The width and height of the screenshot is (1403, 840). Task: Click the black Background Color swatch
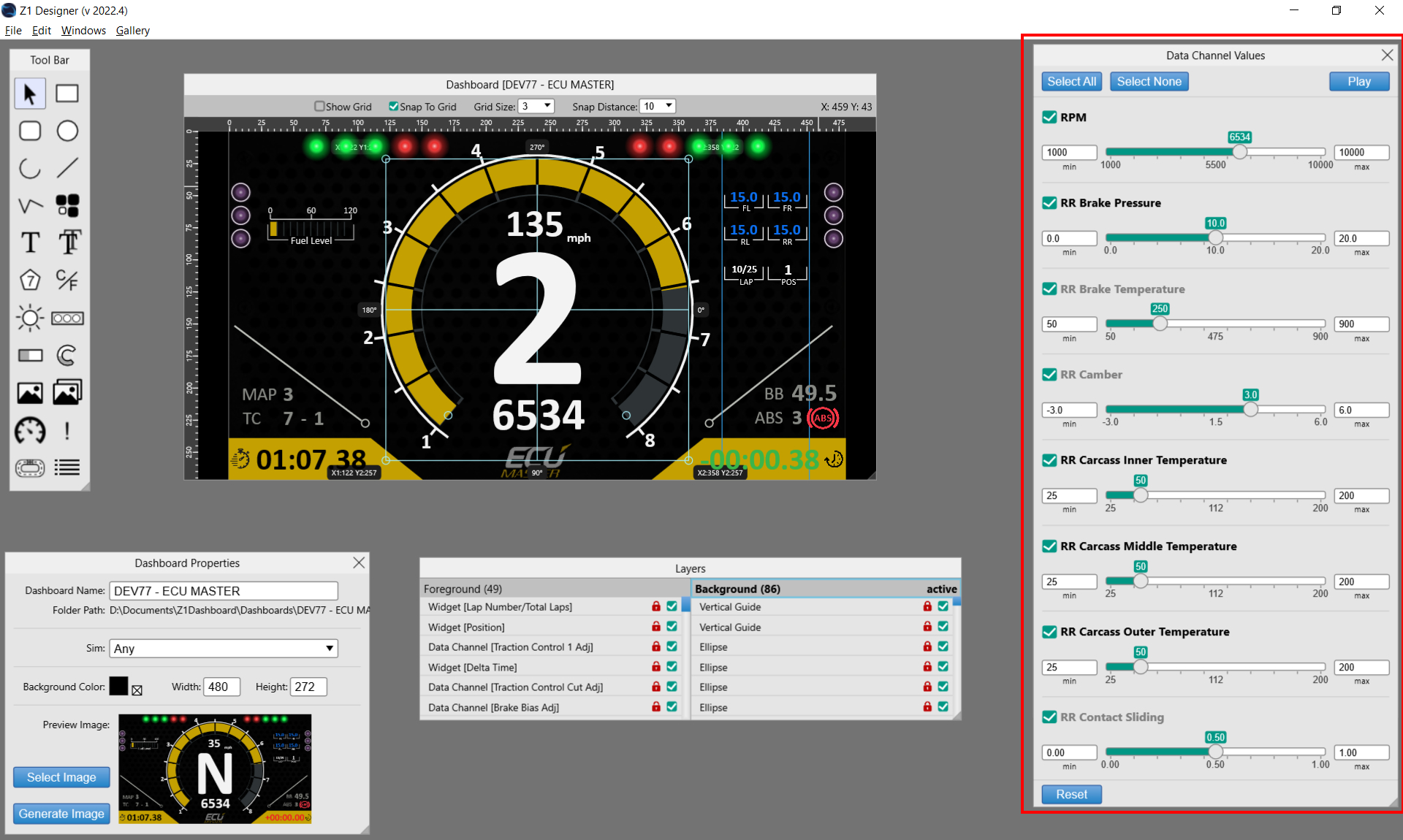118,686
